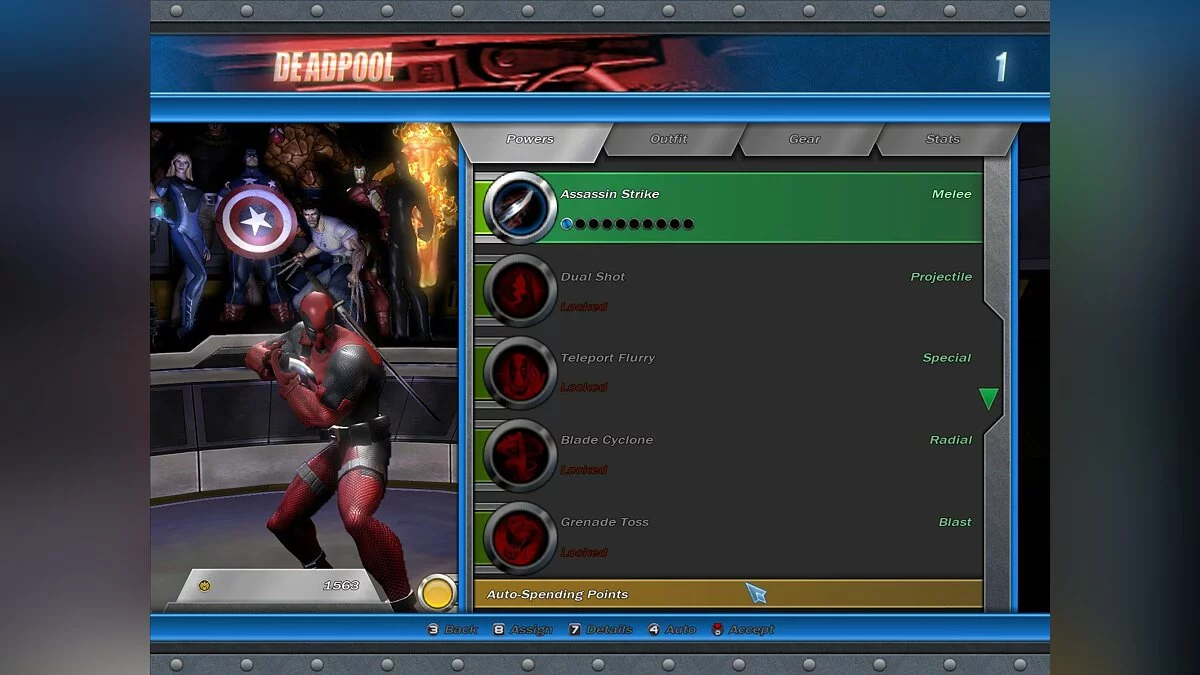1200x675 pixels.
Task: Click the Auto-Spending Points bar
Action: point(728,594)
